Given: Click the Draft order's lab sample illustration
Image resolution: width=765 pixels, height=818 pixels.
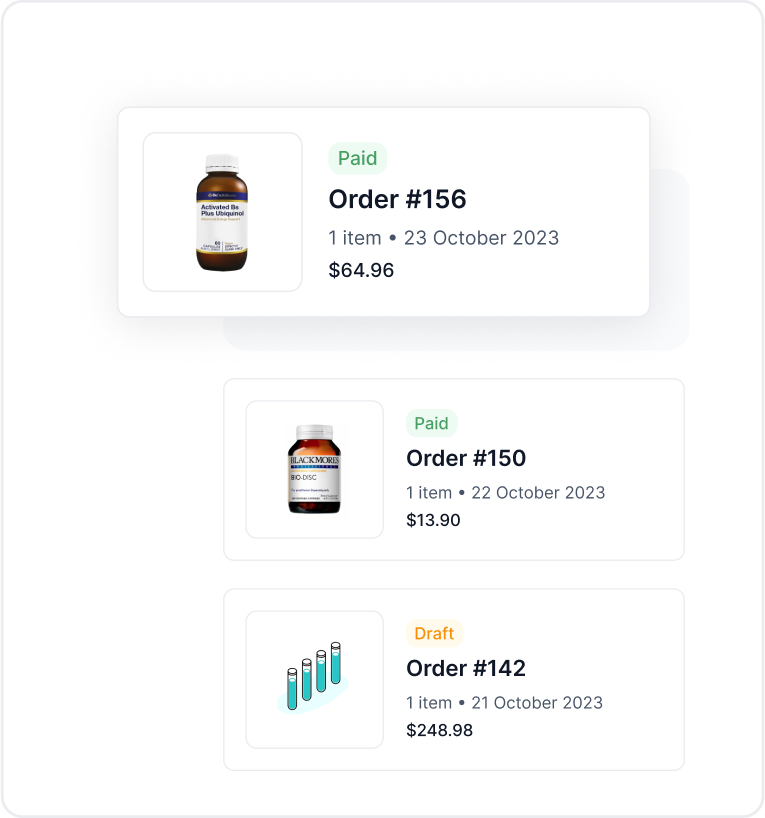Looking at the screenshot, I should [x=313, y=677].
